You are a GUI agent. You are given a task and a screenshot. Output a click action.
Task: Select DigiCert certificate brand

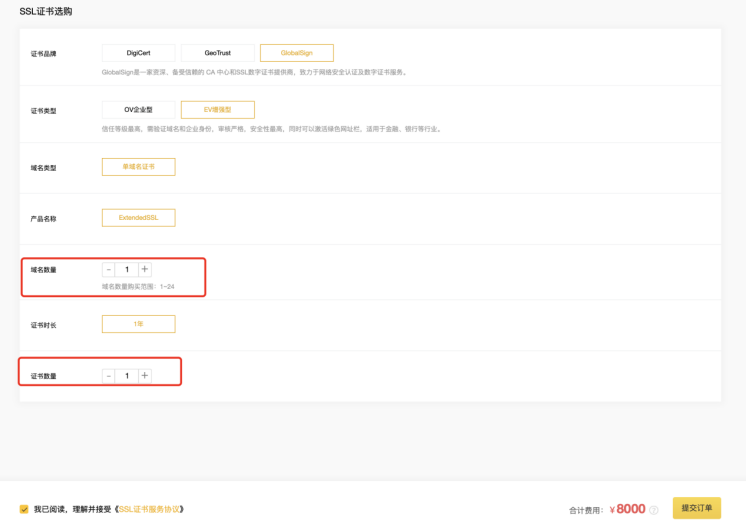[x=139, y=53]
